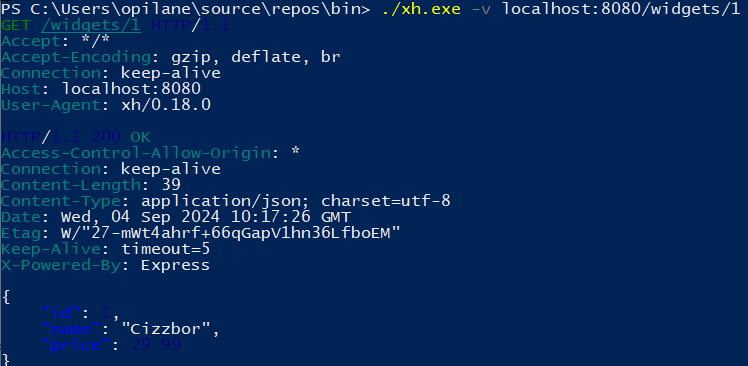
Task: Click the Host value localhost:8080
Action: [131, 89]
